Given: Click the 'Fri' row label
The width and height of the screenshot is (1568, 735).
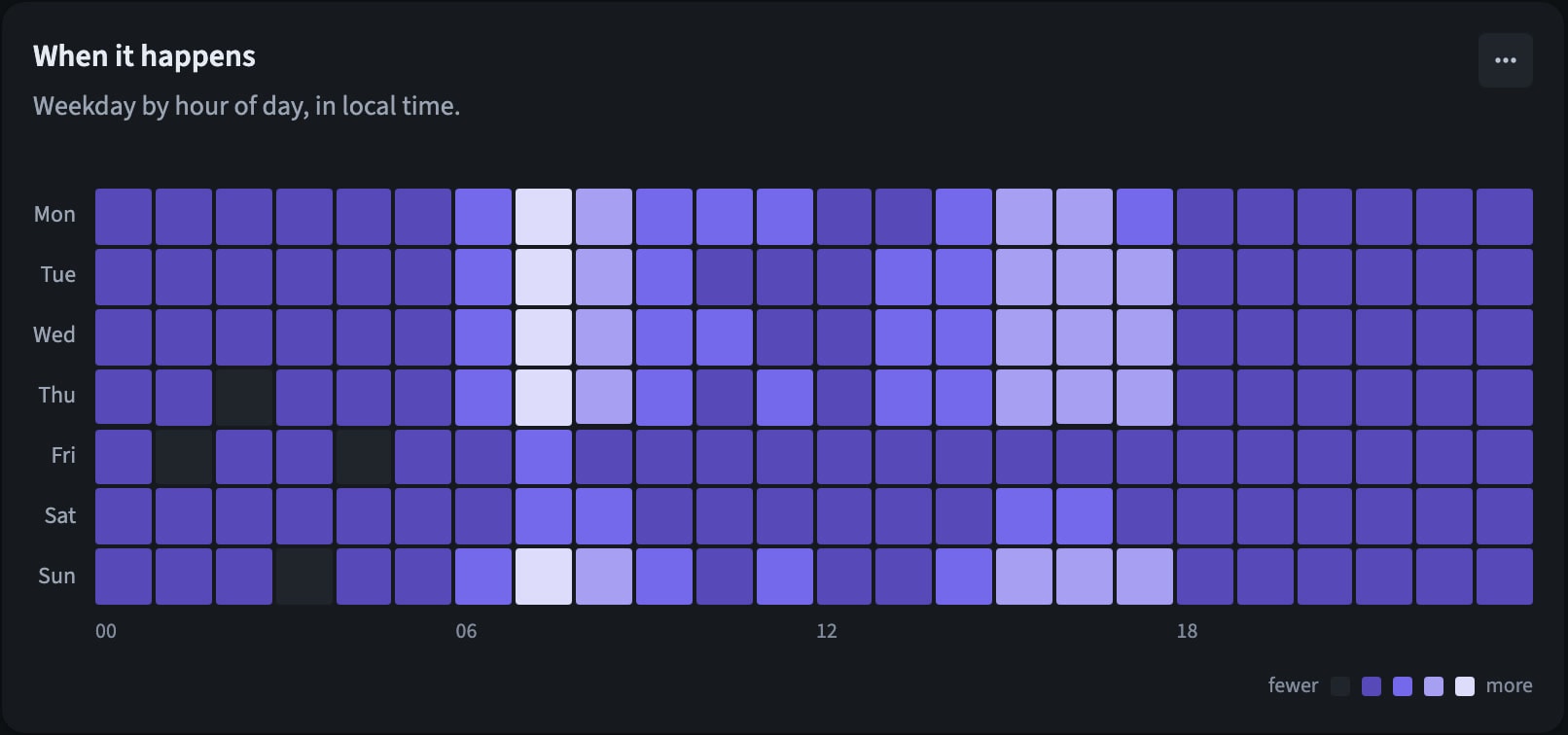Looking at the screenshot, I should click(x=63, y=456).
